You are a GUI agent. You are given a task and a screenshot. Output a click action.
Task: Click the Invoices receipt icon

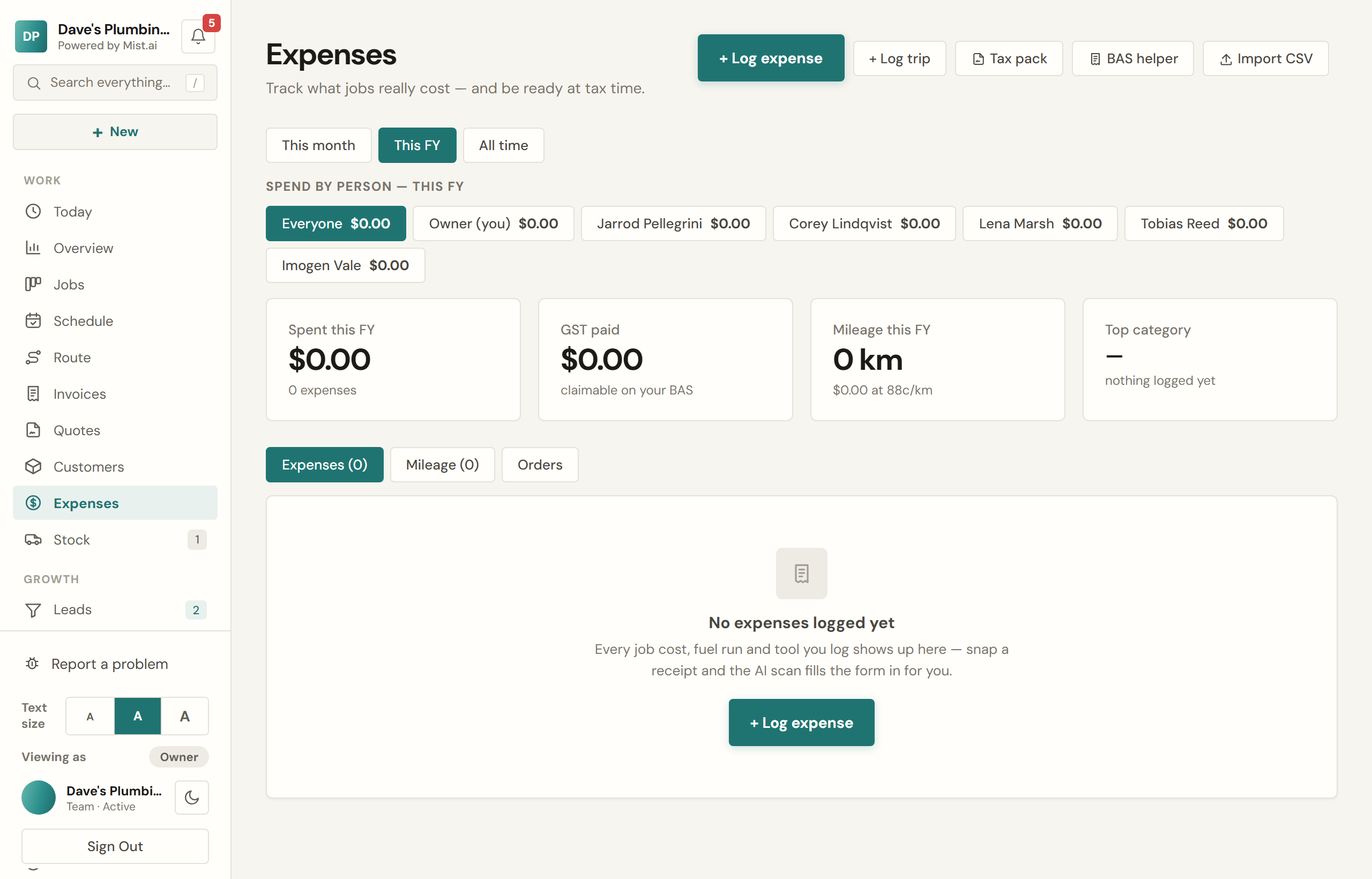33,394
